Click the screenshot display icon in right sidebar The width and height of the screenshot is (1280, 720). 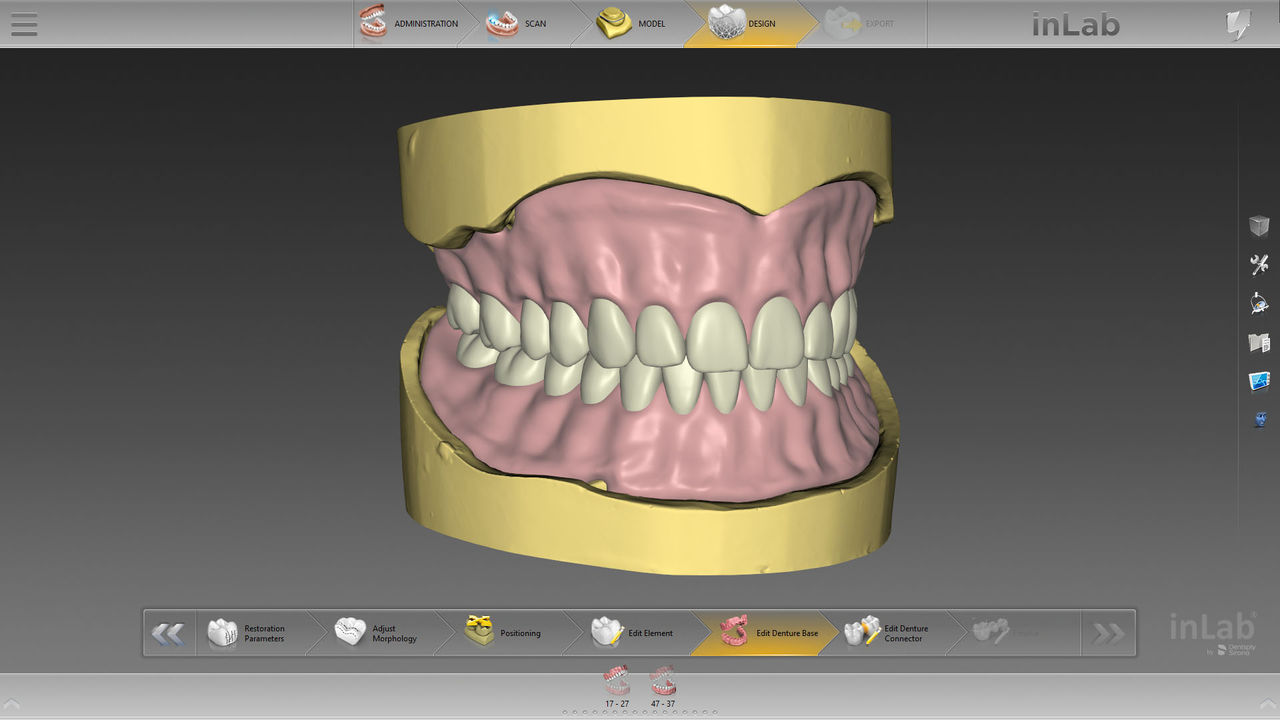pyautogui.click(x=1257, y=380)
